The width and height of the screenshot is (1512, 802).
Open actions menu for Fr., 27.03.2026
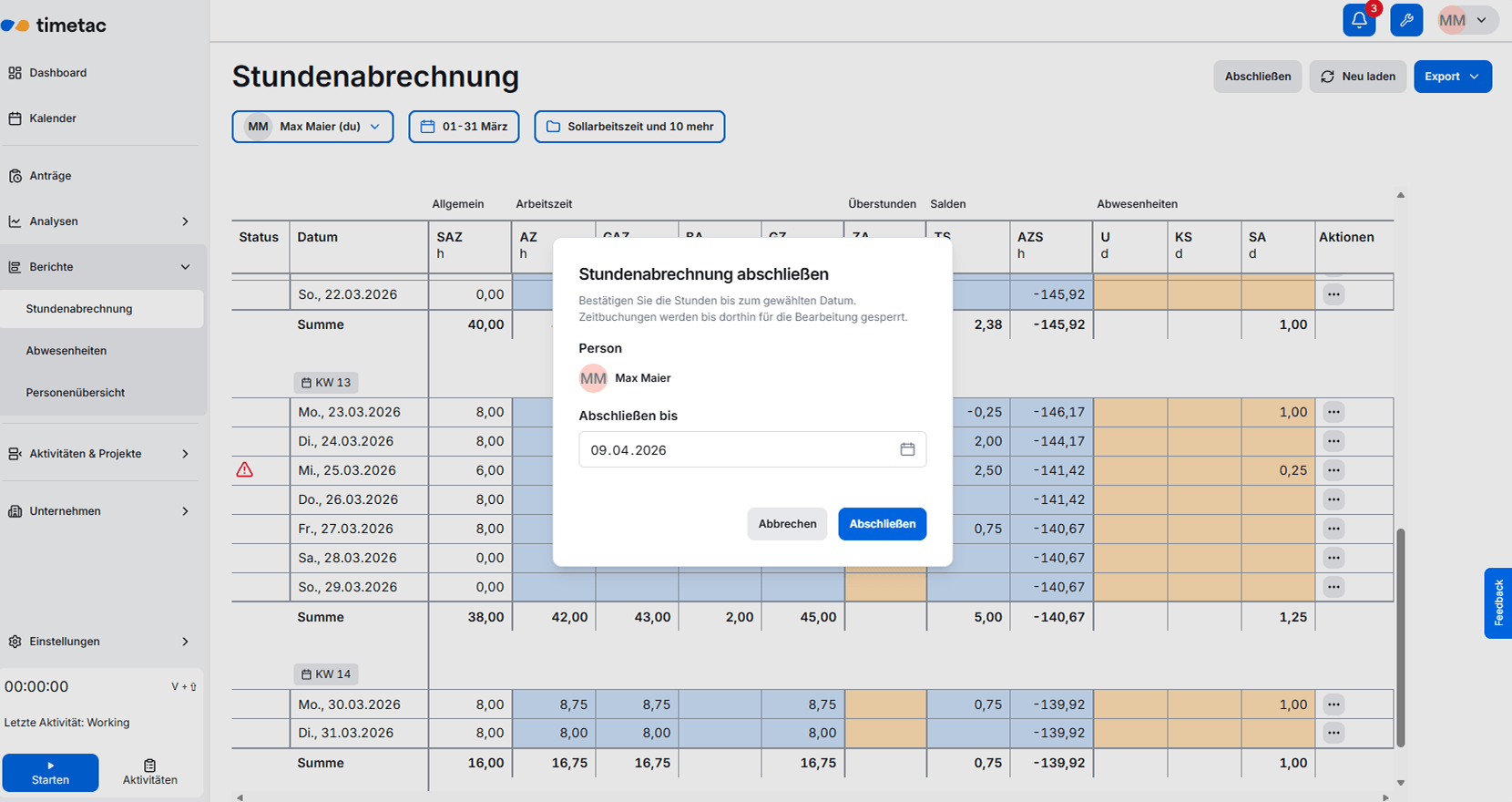click(x=1333, y=529)
